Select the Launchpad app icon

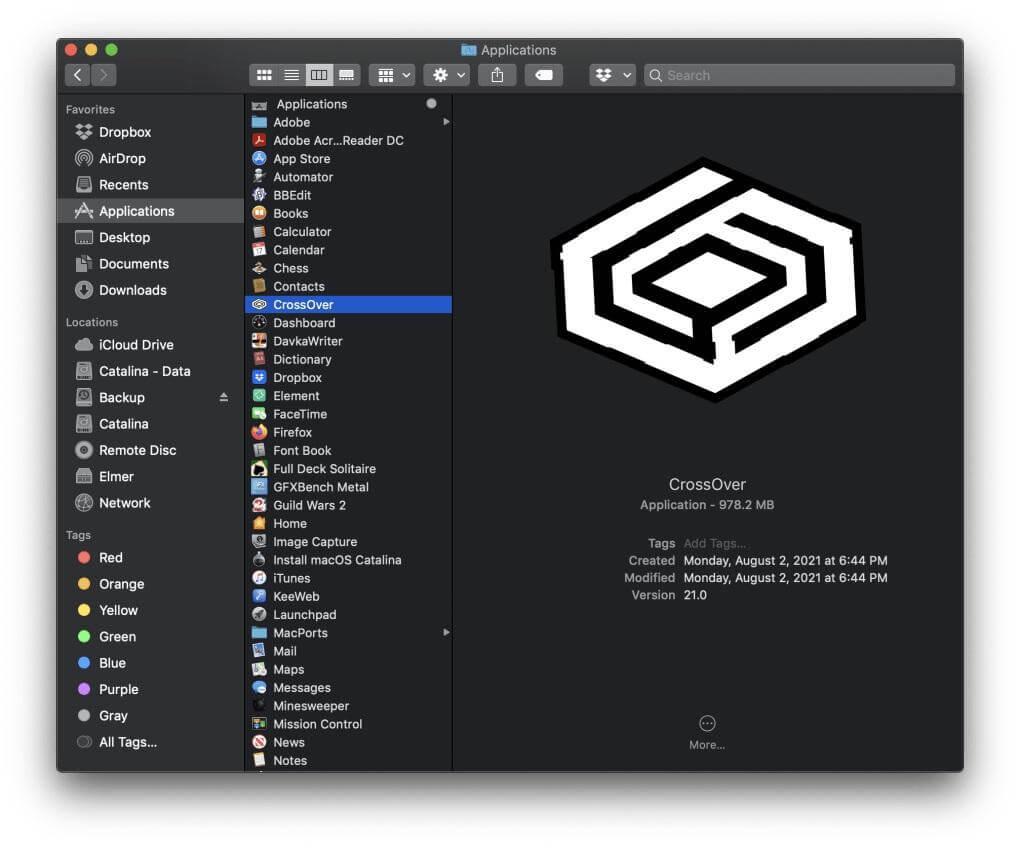(x=259, y=614)
